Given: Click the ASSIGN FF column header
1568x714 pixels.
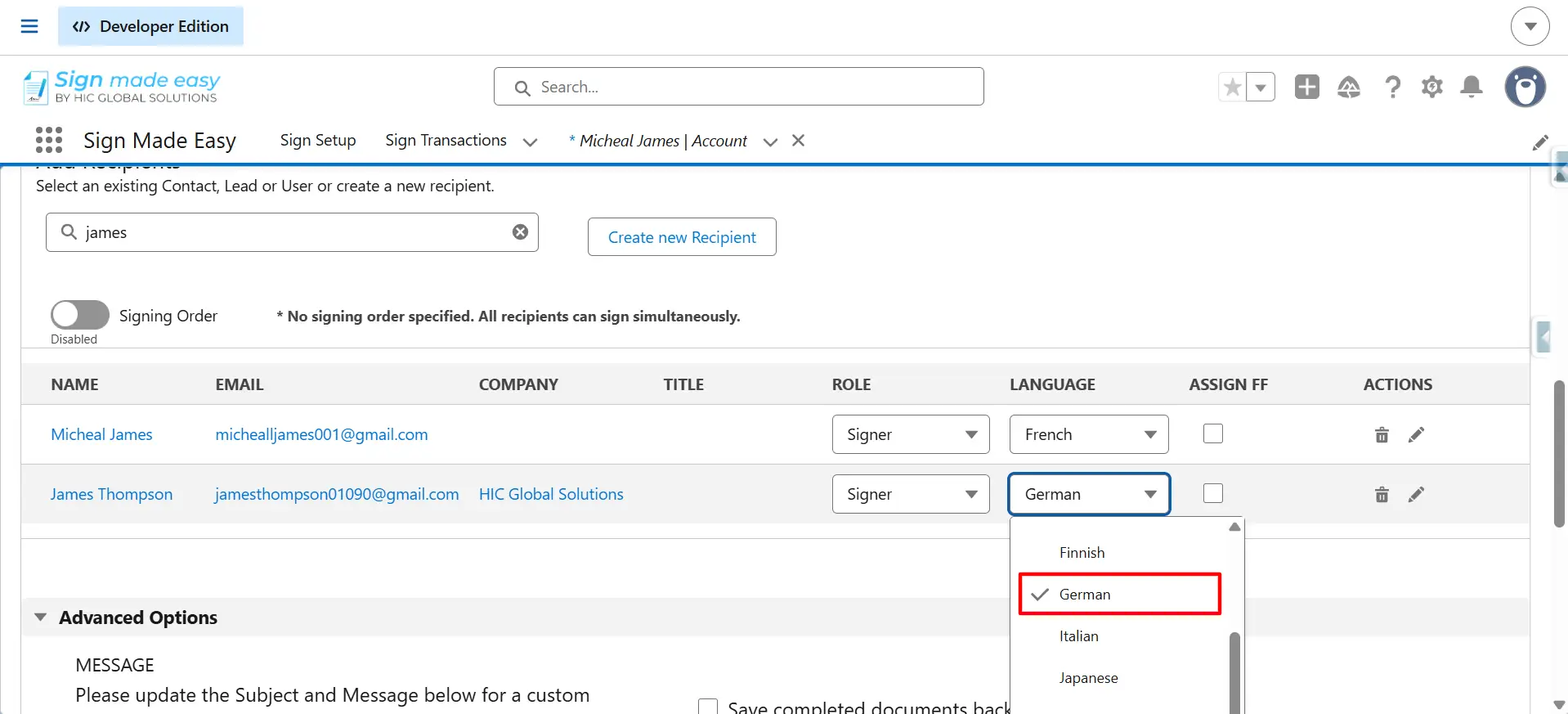Looking at the screenshot, I should click(1228, 384).
